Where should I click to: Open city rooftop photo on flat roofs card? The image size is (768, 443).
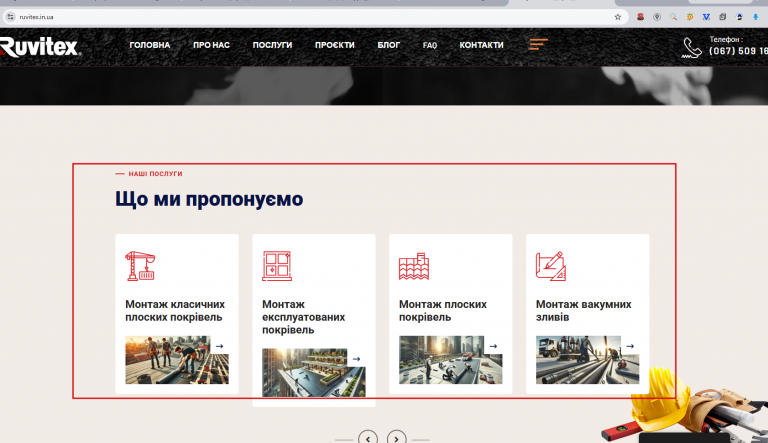click(x=451, y=360)
